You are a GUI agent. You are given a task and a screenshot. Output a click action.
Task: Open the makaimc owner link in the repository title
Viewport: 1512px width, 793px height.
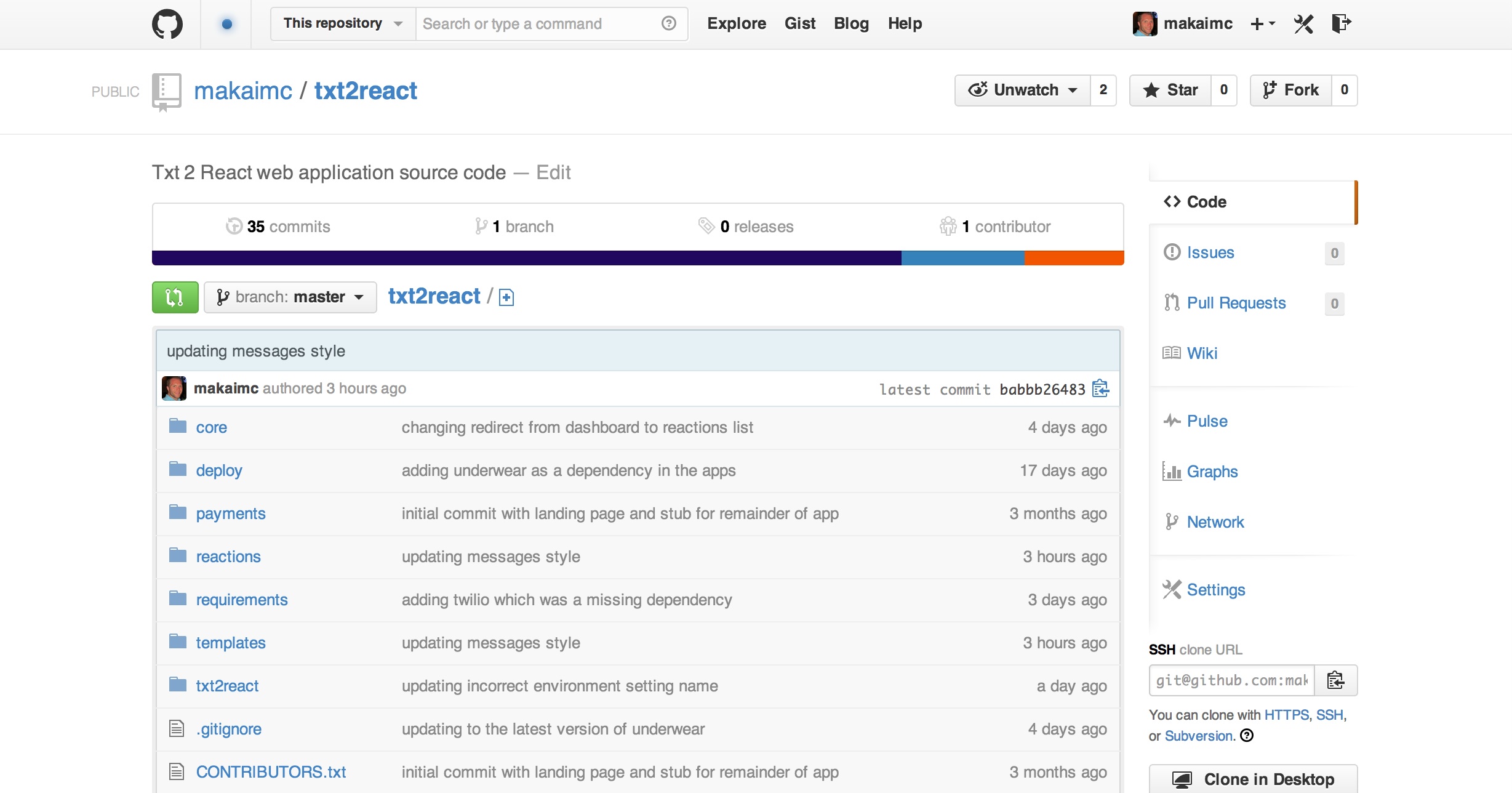243,91
